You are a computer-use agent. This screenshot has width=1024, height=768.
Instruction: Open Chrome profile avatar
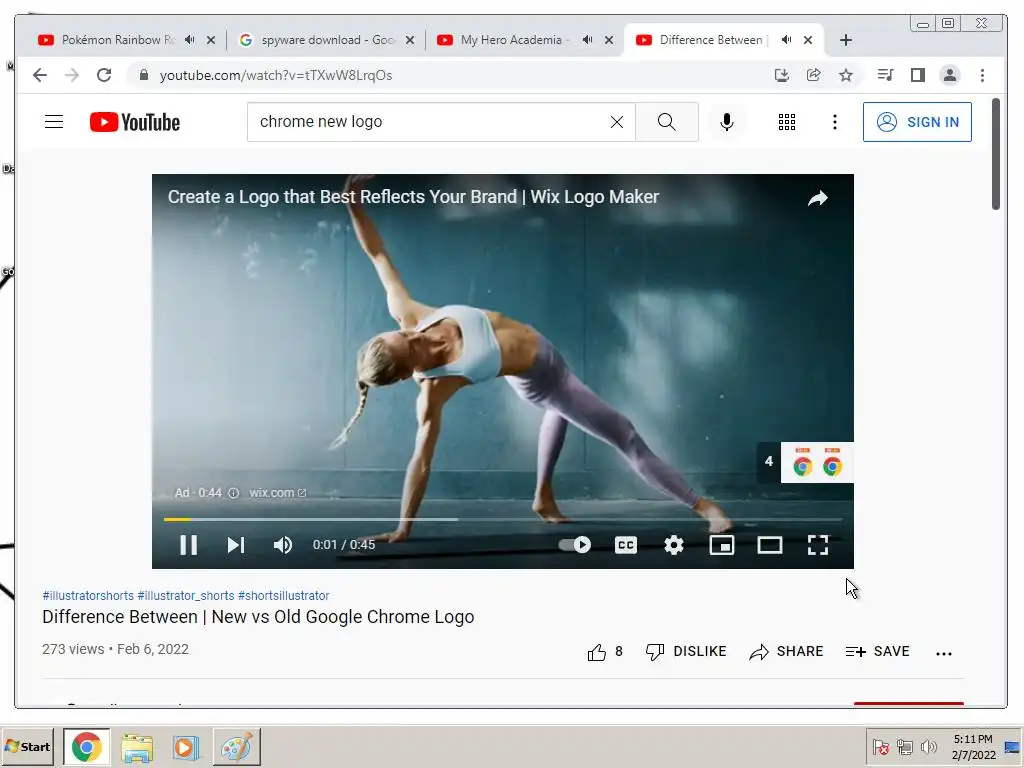click(950, 75)
